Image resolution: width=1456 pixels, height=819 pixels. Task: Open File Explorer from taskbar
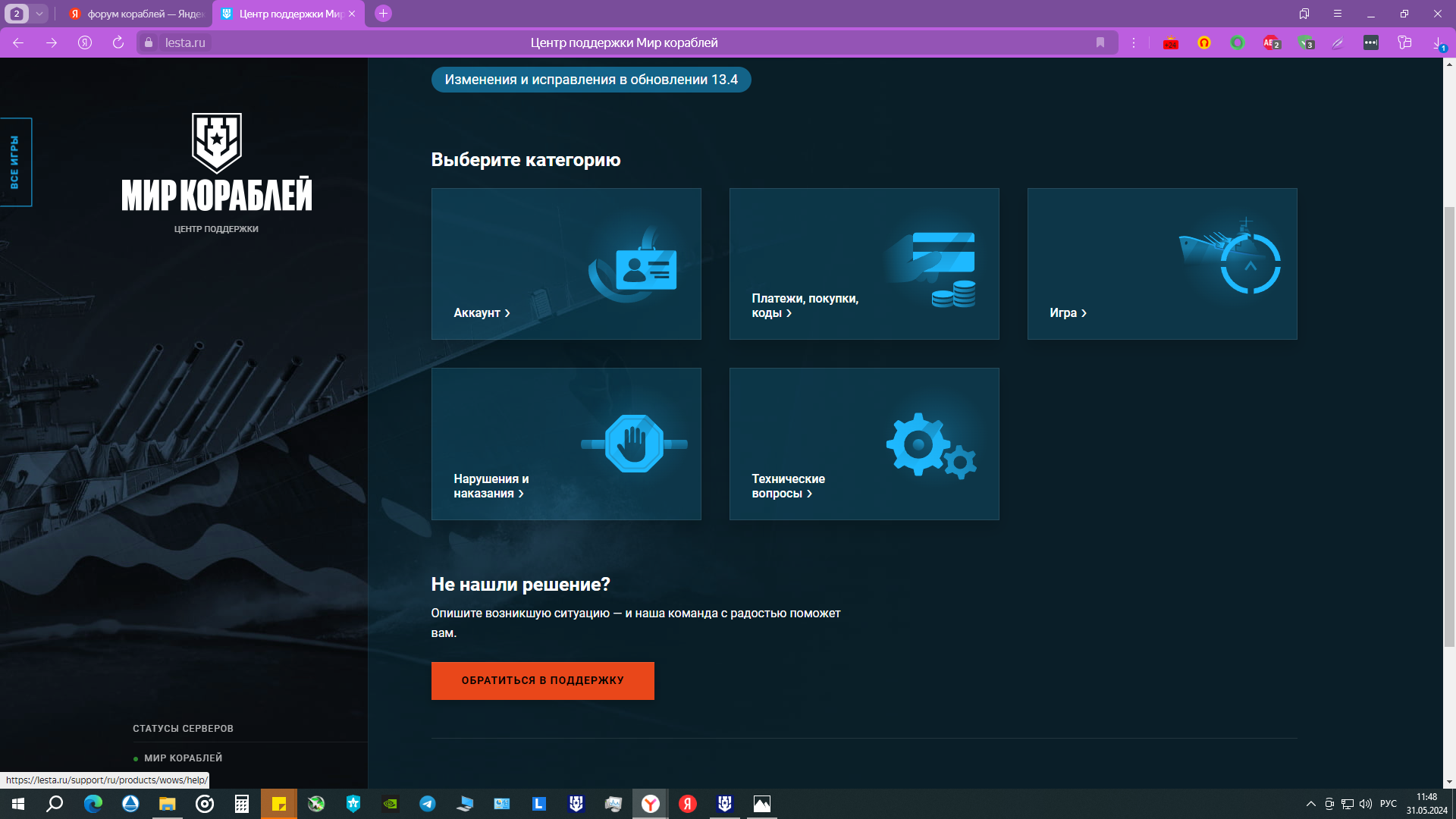[x=167, y=804]
